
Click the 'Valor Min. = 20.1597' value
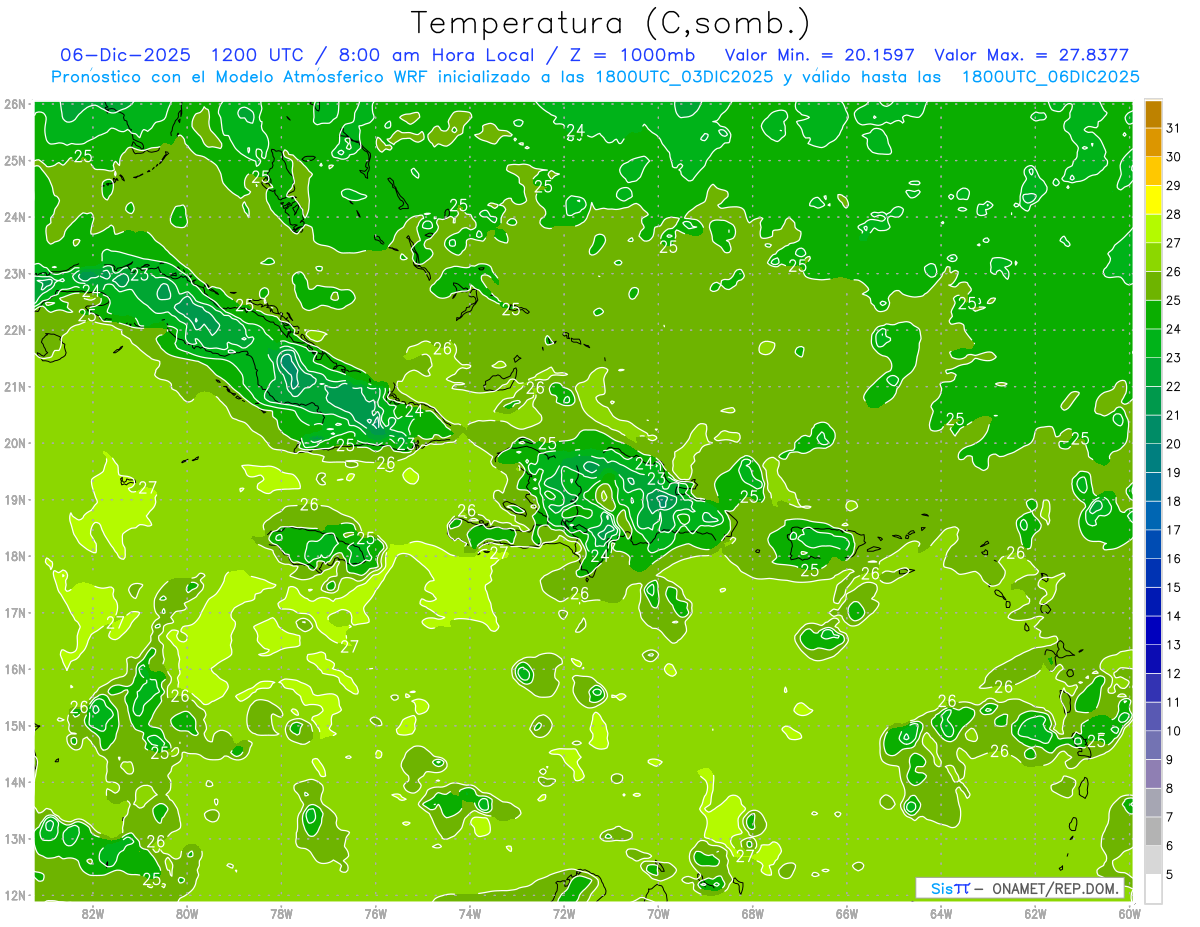pos(820,55)
